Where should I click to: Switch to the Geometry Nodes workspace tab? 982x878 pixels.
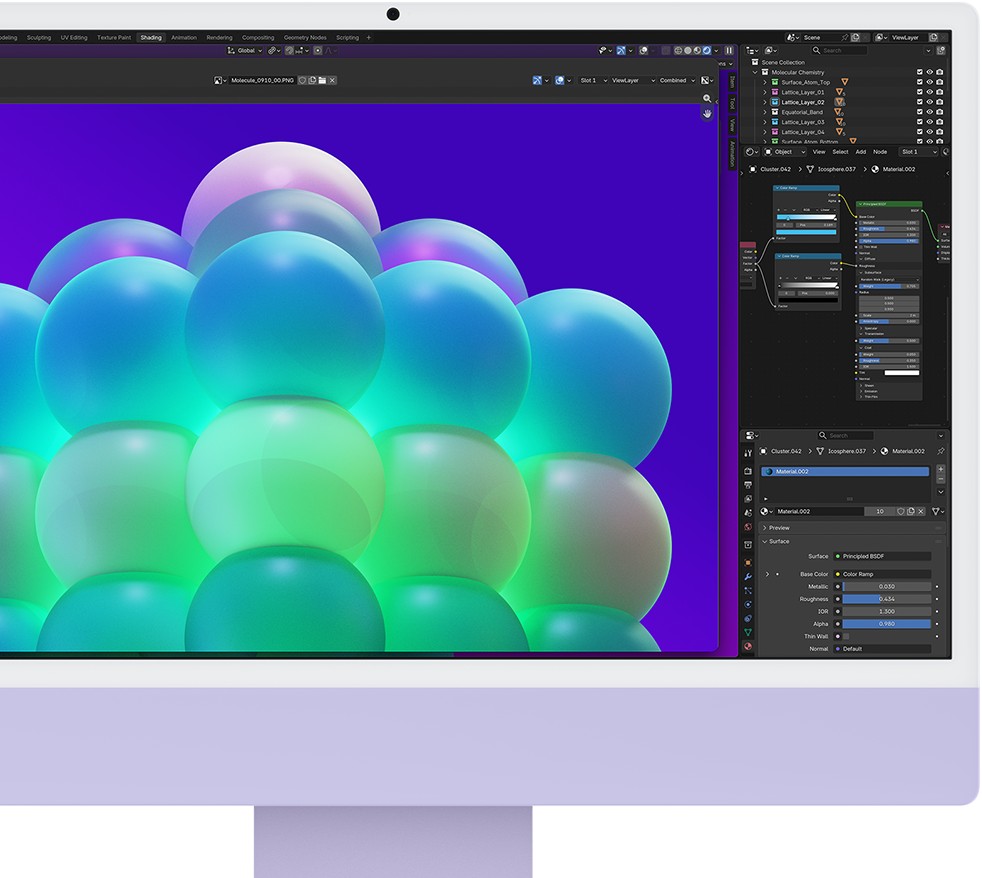[x=305, y=38]
